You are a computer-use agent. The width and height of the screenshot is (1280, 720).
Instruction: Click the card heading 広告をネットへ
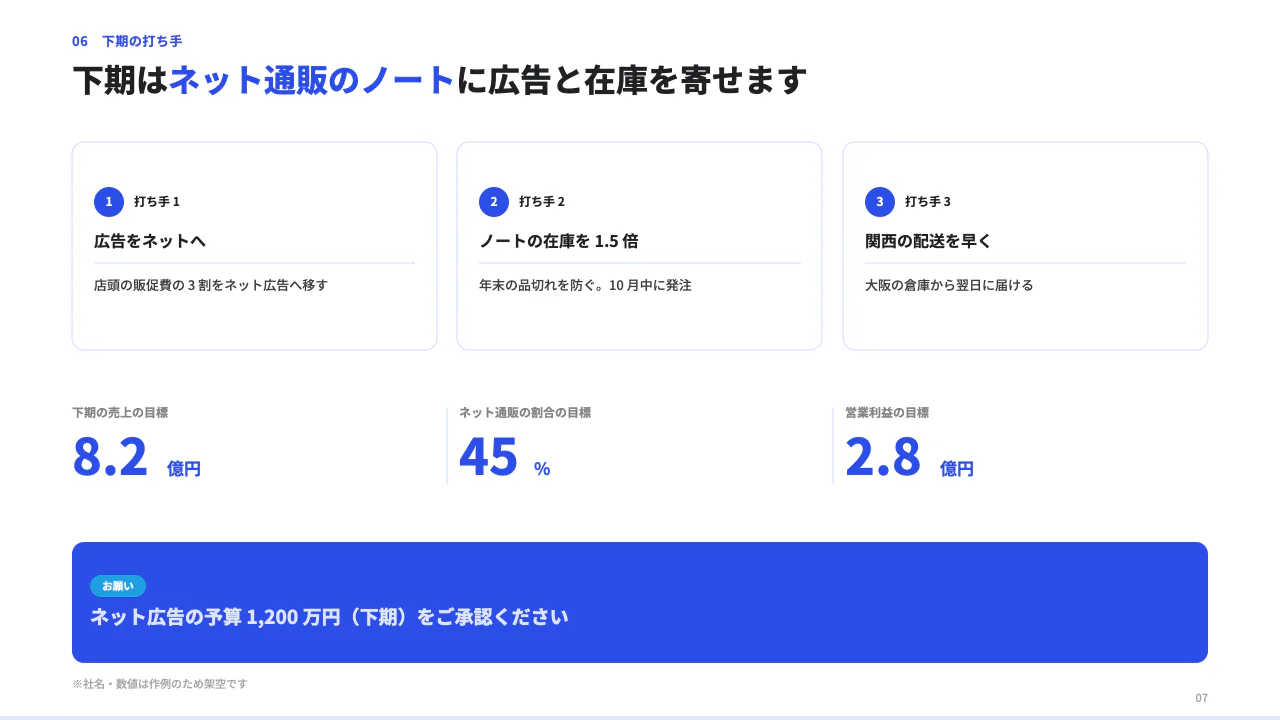[150, 241]
